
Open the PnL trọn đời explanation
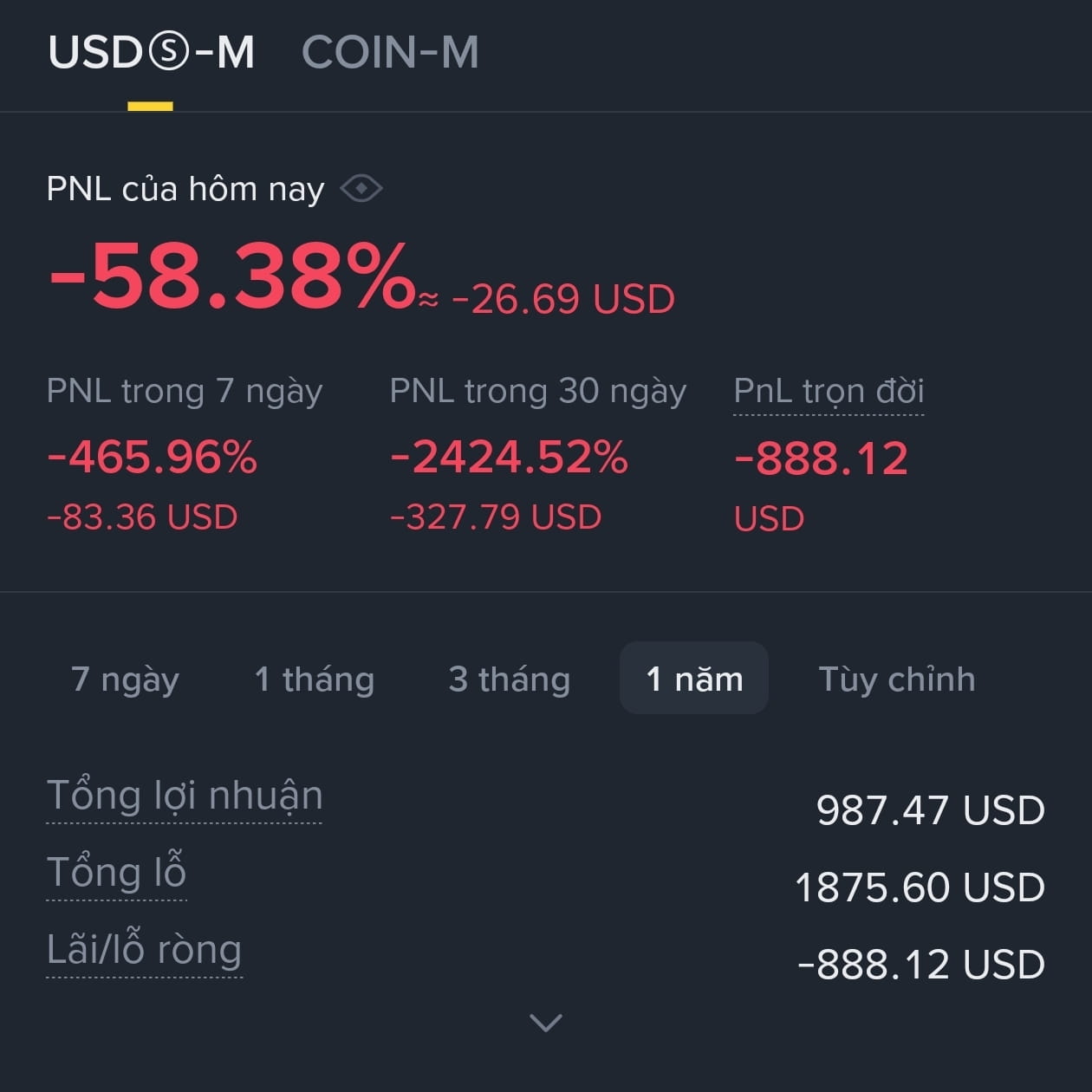click(829, 391)
